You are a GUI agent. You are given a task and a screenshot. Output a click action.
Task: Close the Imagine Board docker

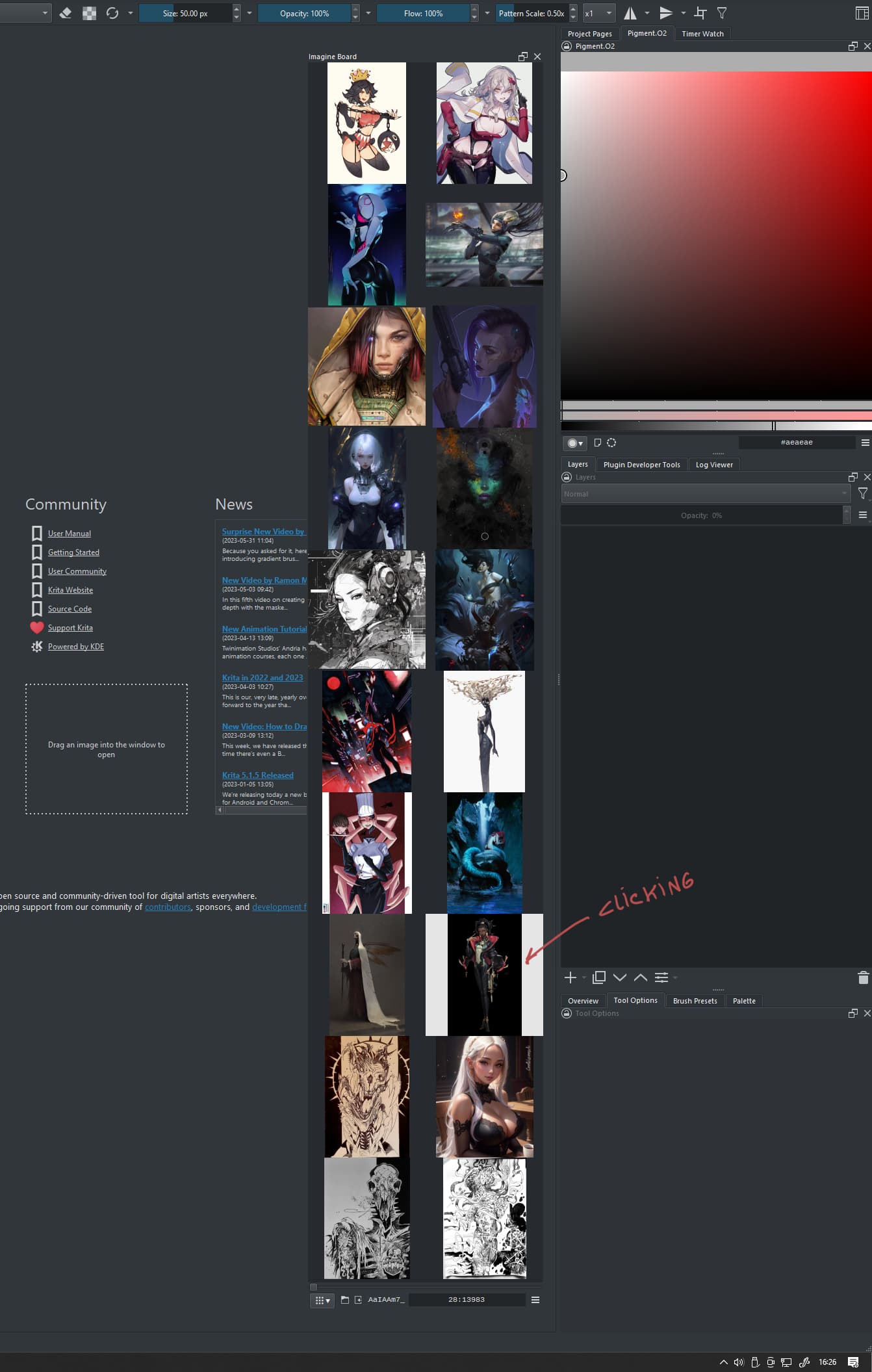pos(537,57)
